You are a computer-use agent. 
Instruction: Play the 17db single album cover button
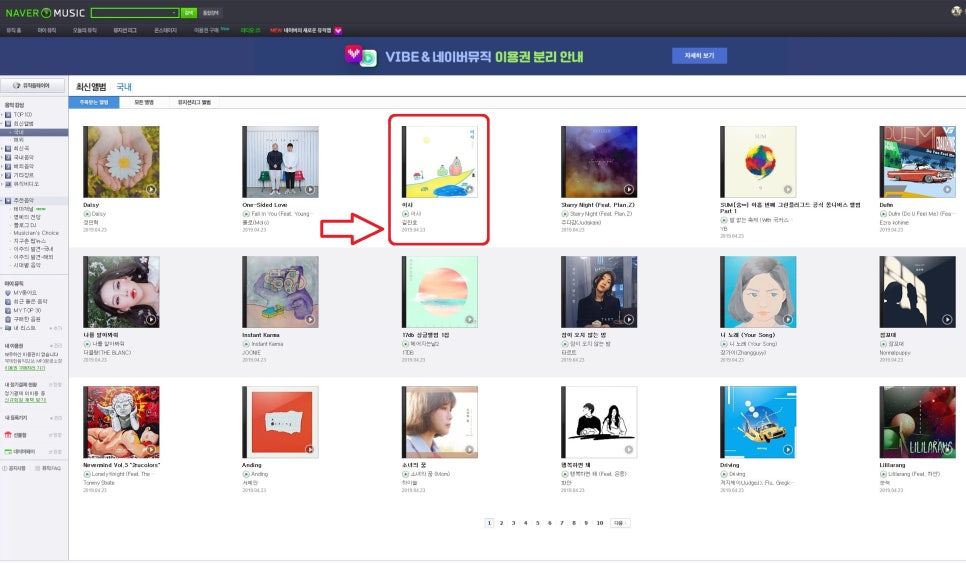tap(469, 320)
